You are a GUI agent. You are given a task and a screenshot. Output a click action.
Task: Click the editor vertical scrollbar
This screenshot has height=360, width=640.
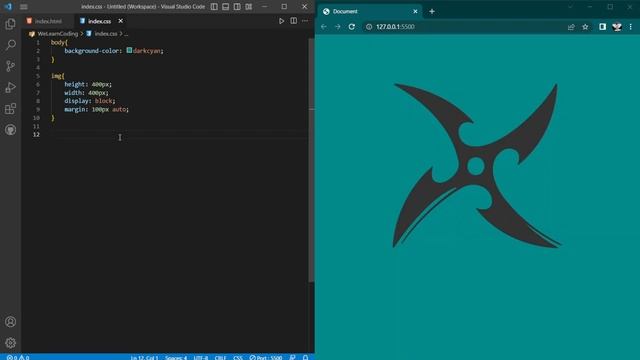(x=311, y=159)
